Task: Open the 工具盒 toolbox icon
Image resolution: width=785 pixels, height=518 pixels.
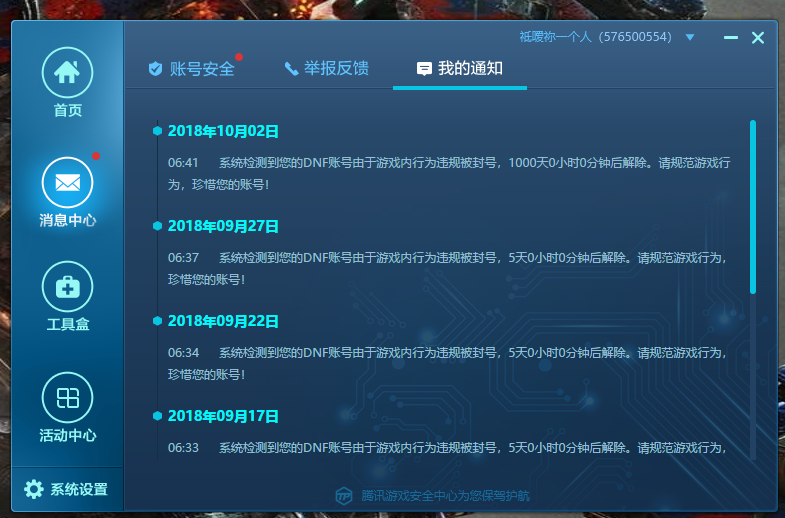Action: (67, 287)
